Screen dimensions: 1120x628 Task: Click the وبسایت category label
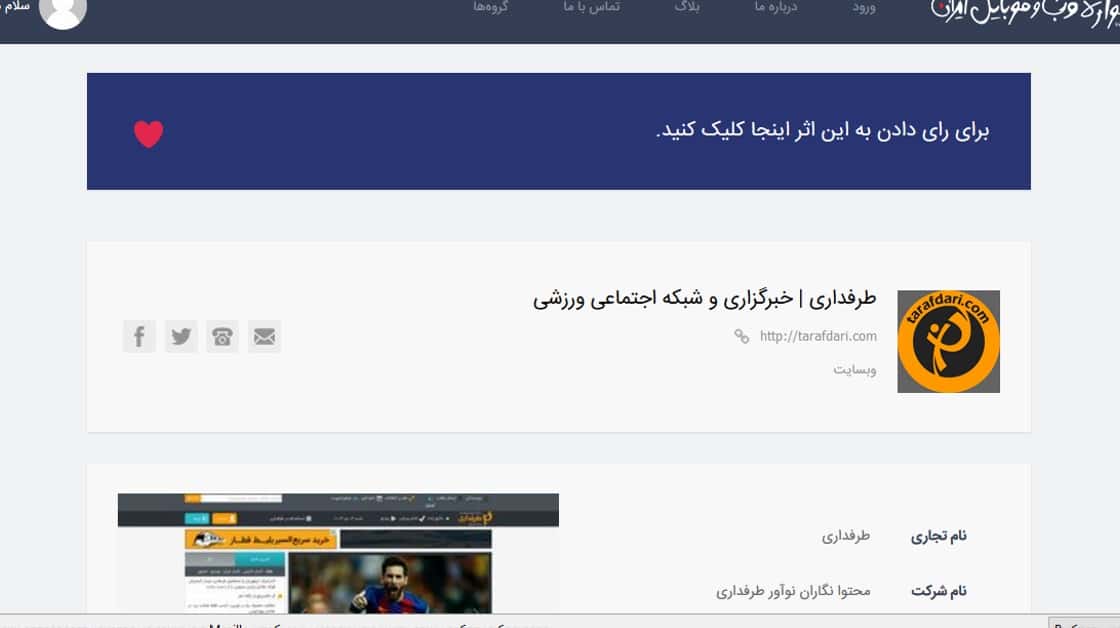coord(854,369)
